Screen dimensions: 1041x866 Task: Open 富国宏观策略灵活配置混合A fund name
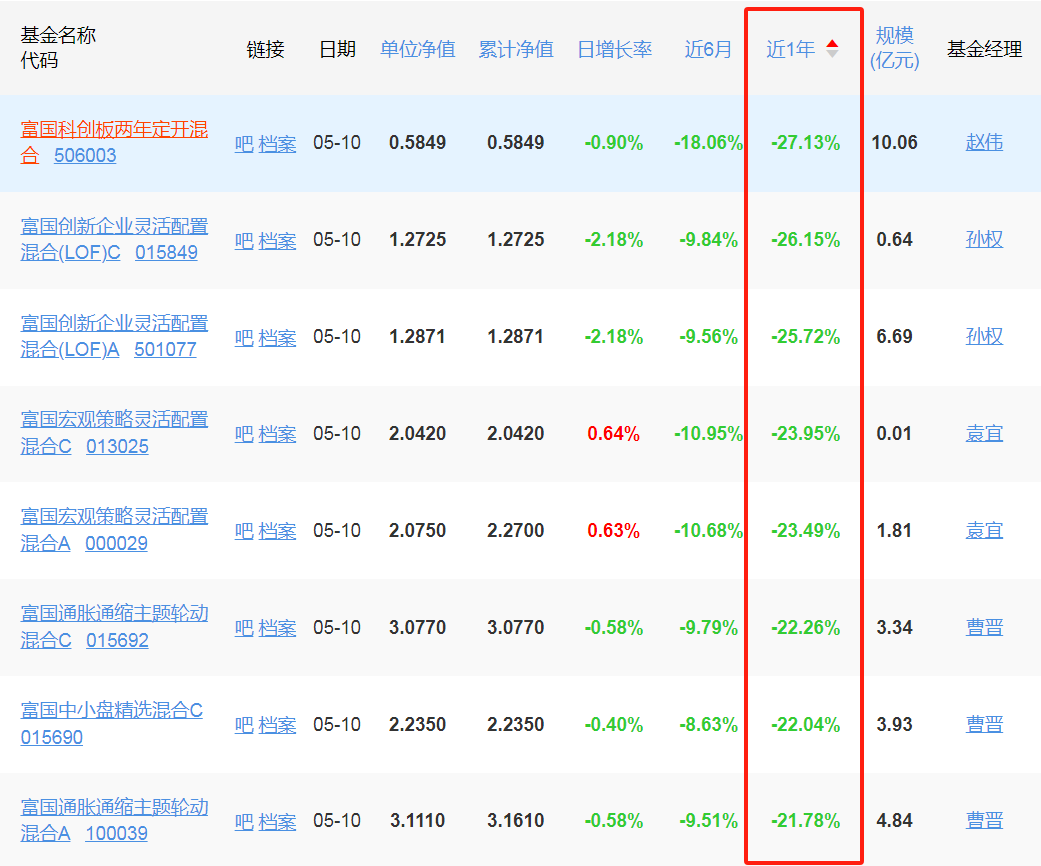[114, 529]
